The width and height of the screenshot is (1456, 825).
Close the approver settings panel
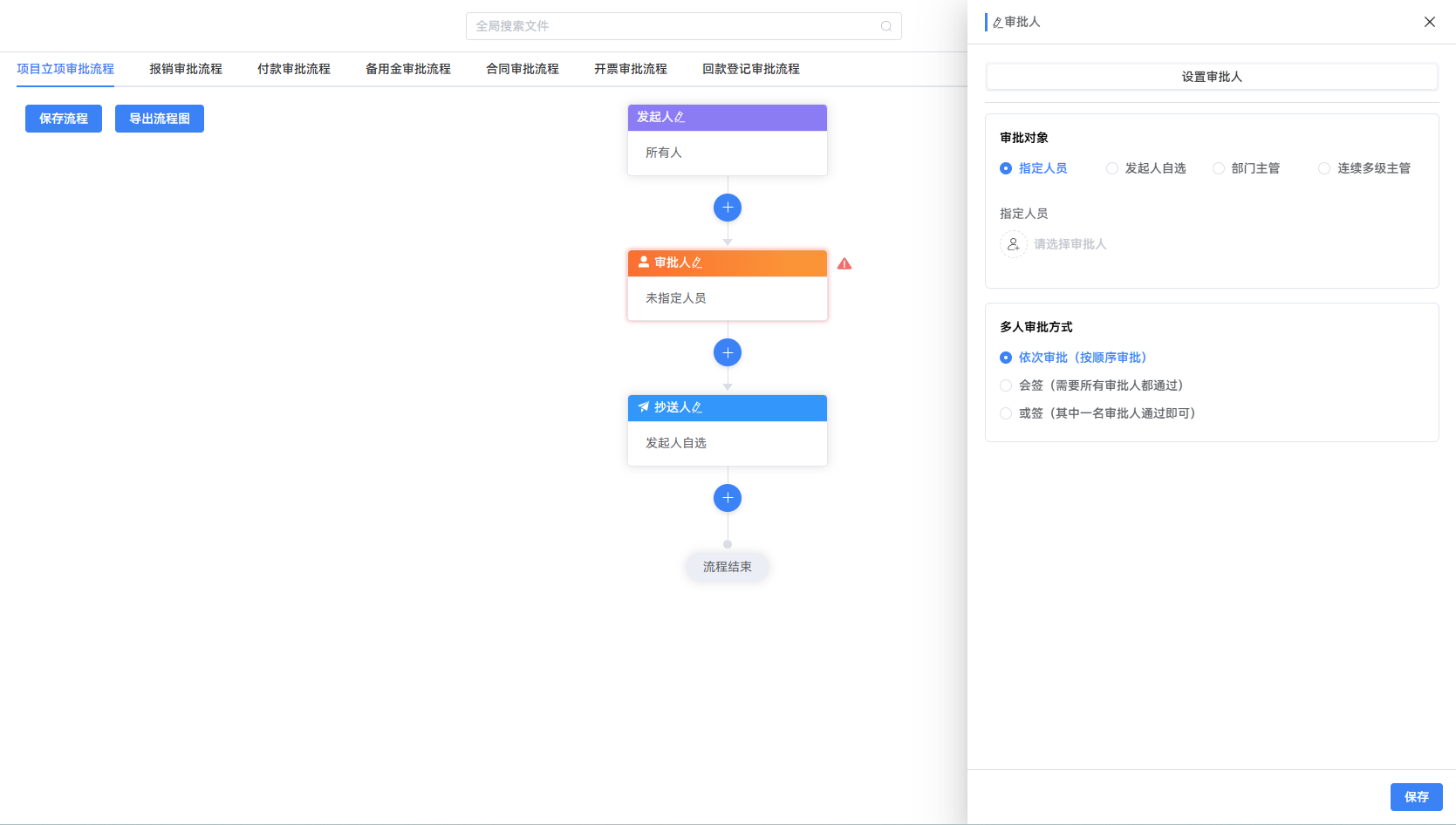[1429, 22]
